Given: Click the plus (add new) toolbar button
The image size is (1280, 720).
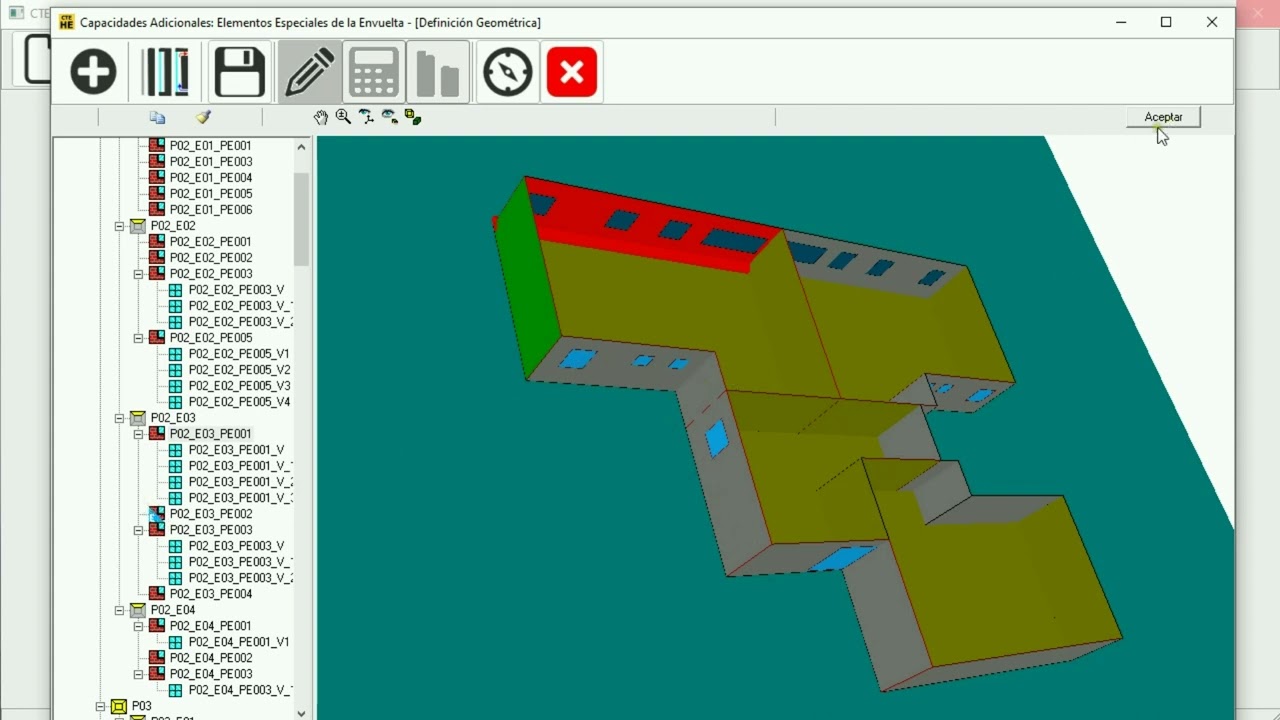Looking at the screenshot, I should [x=93, y=72].
